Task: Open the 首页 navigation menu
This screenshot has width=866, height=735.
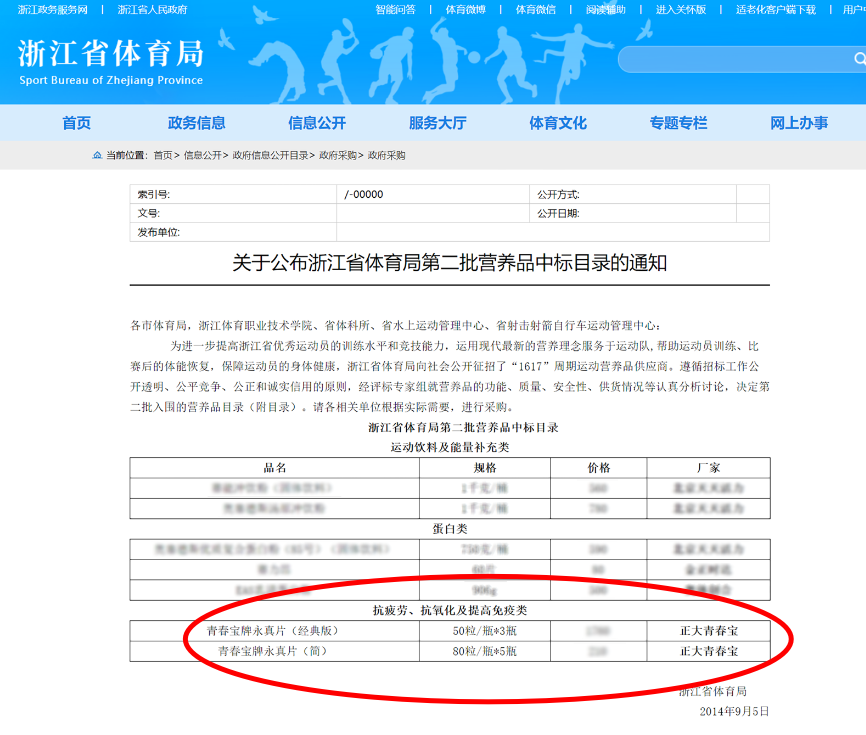Action: coord(76,123)
